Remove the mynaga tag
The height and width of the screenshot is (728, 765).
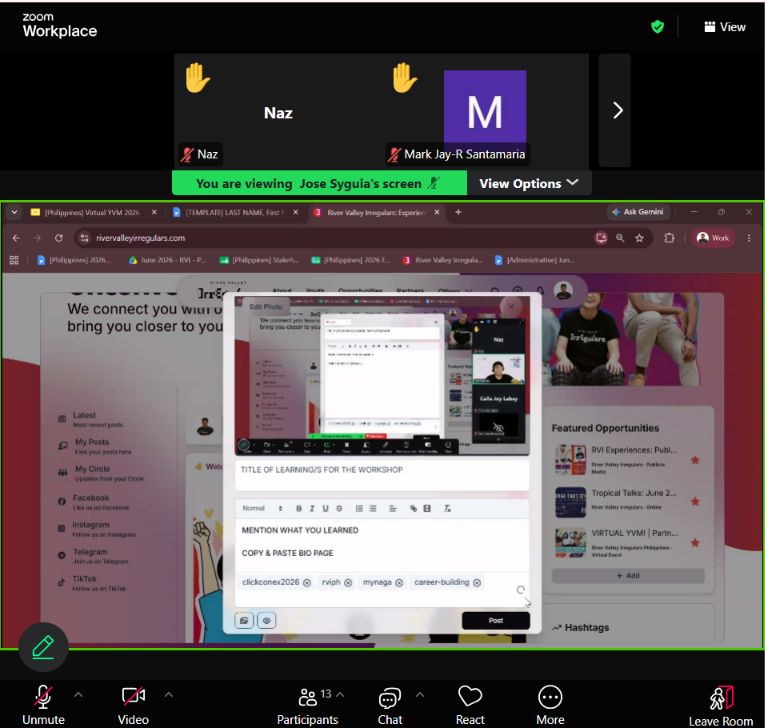pos(399,583)
